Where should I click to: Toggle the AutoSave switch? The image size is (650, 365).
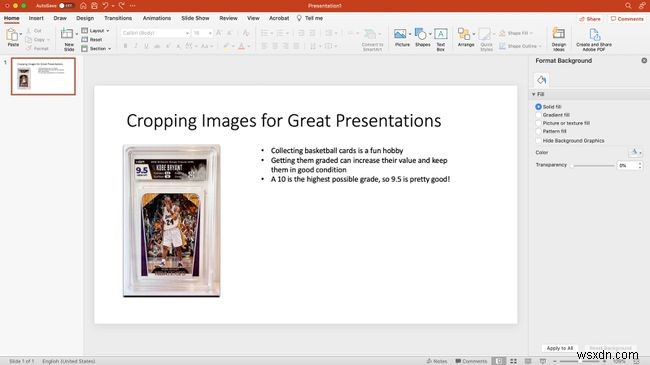coord(66,6)
